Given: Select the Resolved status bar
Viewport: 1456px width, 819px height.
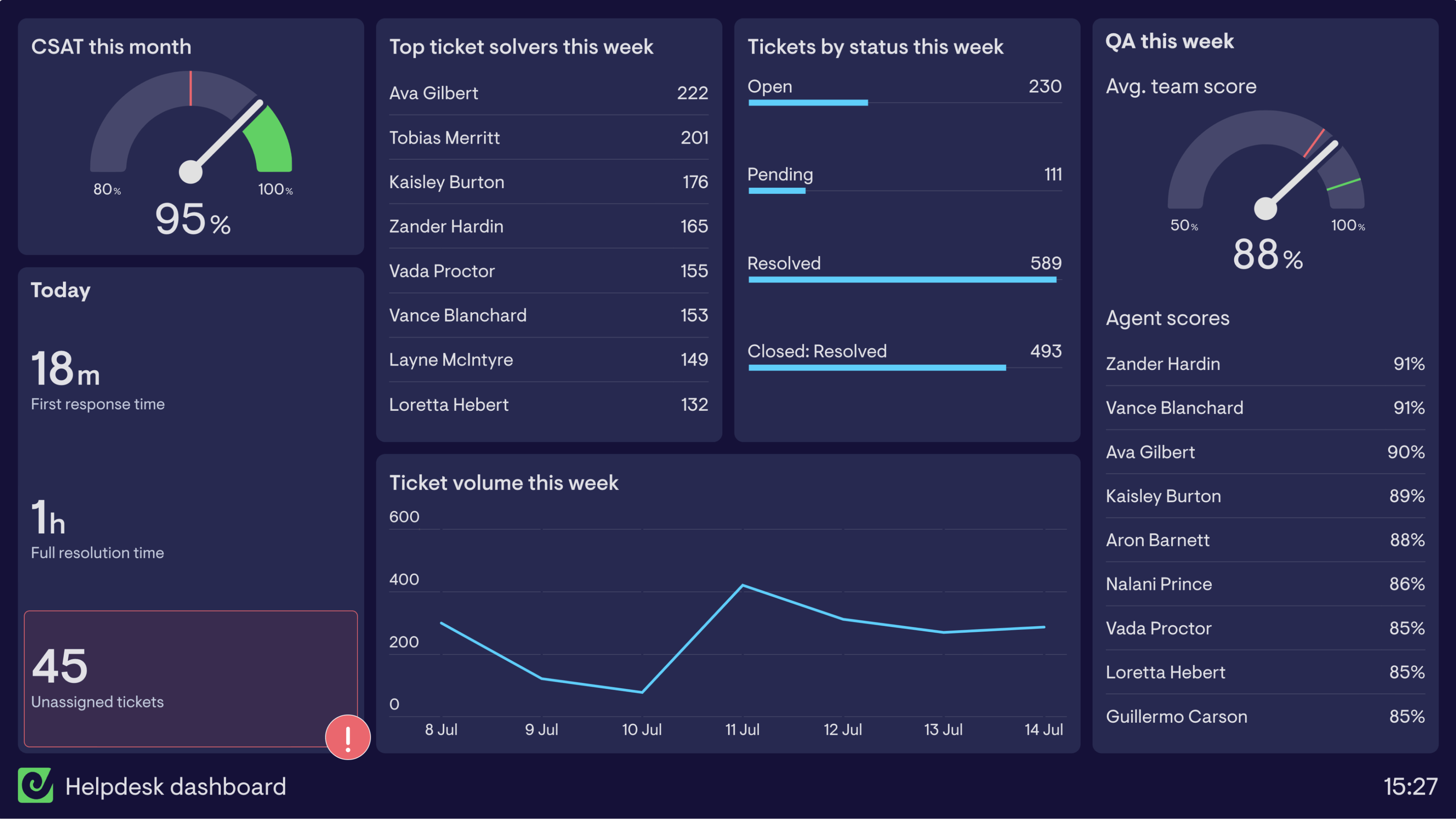Looking at the screenshot, I should pyautogui.click(x=902, y=280).
